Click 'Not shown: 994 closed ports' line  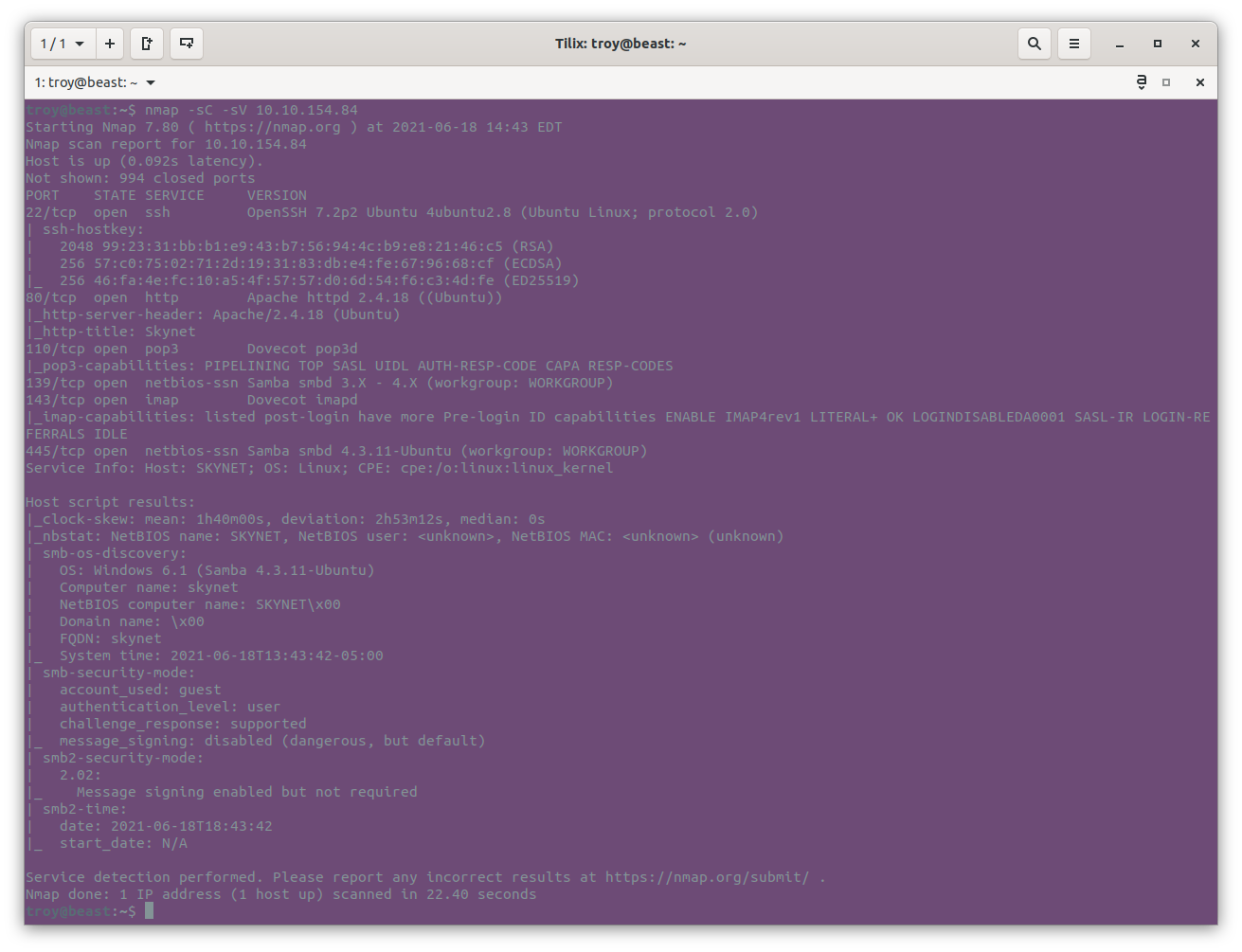coord(141,178)
